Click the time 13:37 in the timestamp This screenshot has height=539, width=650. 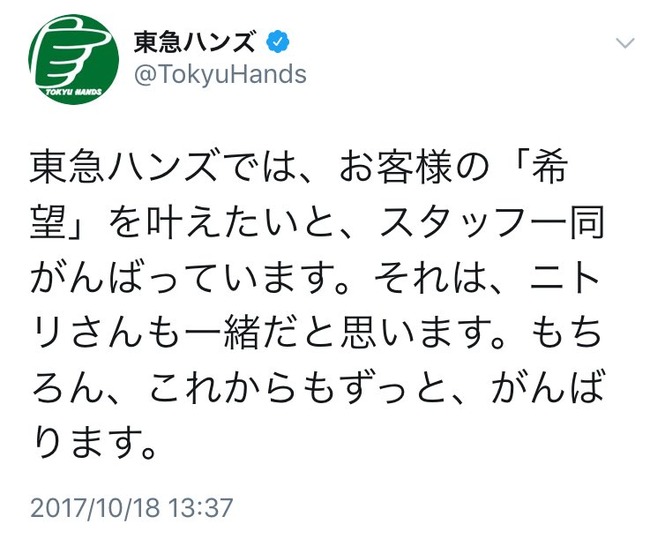[201, 507]
